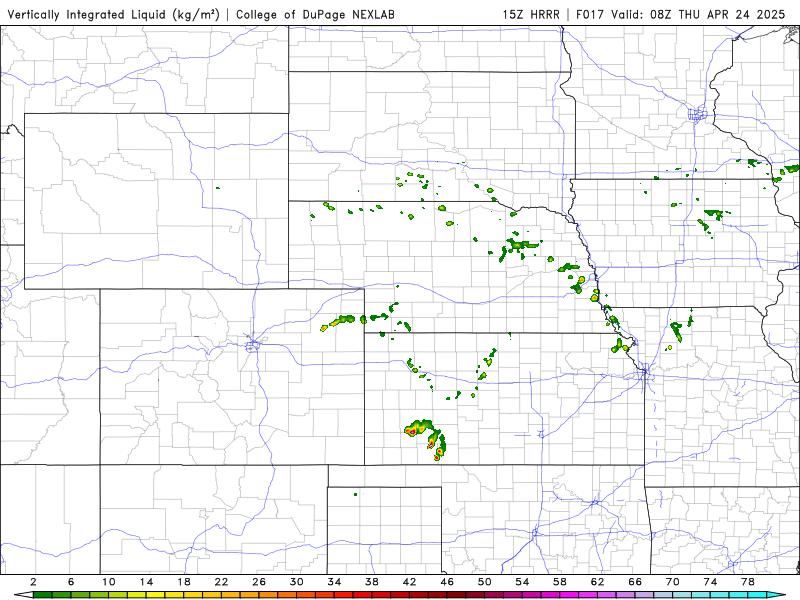Image resolution: width=800 pixels, height=600 pixels.
Task: Click the "54" value on the color scale
Action: tap(522, 582)
